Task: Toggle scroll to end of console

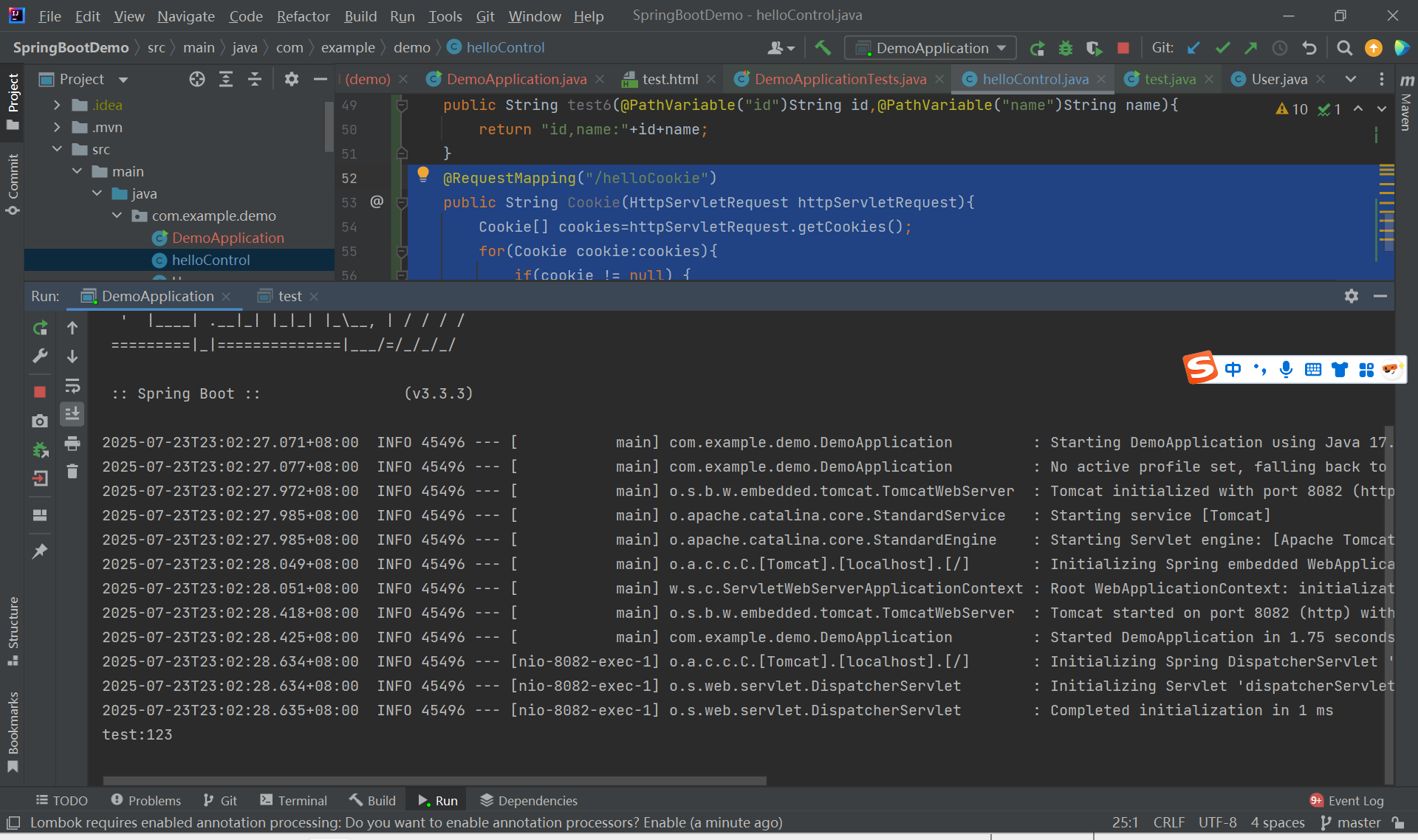Action: [x=72, y=413]
